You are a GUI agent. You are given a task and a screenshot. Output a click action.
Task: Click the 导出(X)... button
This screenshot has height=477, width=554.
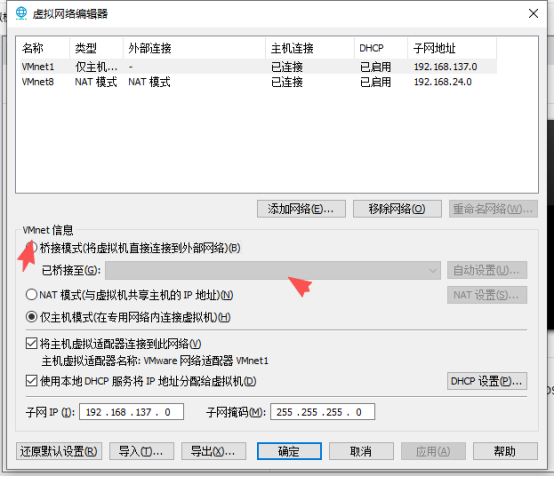(x=213, y=451)
